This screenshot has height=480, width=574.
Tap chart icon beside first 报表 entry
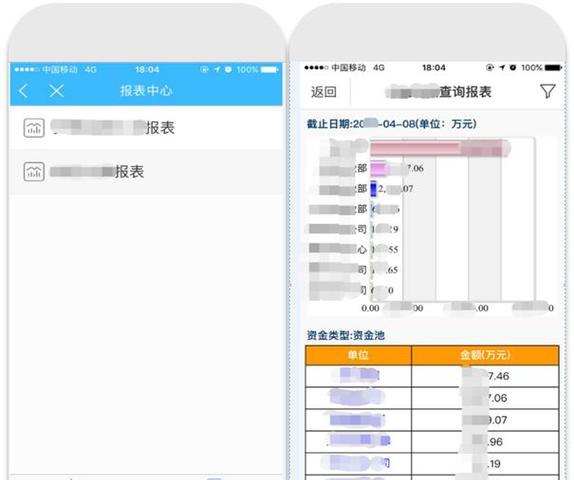click(34, 128)
